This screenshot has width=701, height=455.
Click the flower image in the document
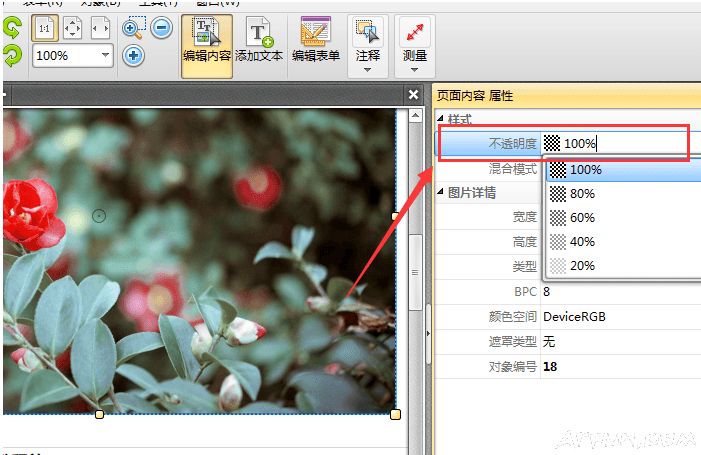tap(199, 261)
